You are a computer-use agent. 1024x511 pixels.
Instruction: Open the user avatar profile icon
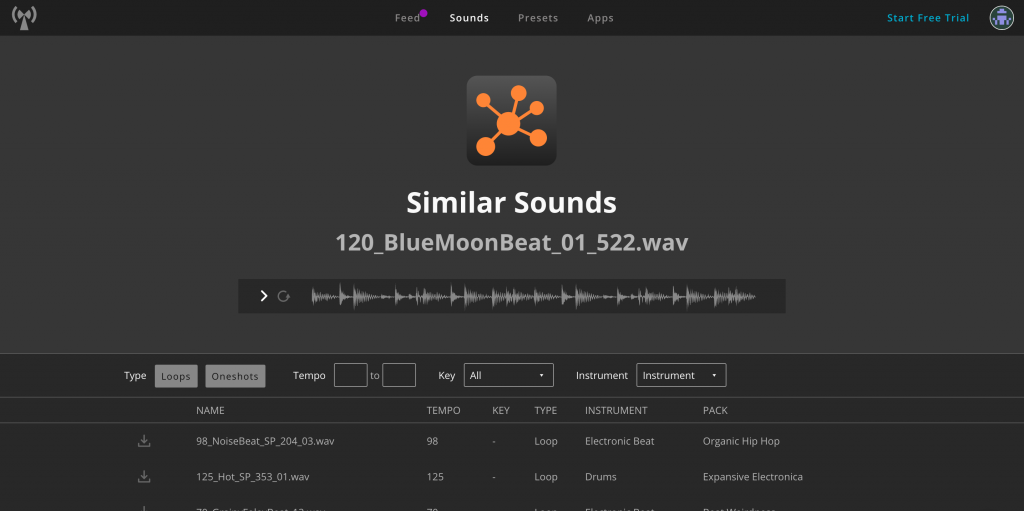coord(1001,18)
